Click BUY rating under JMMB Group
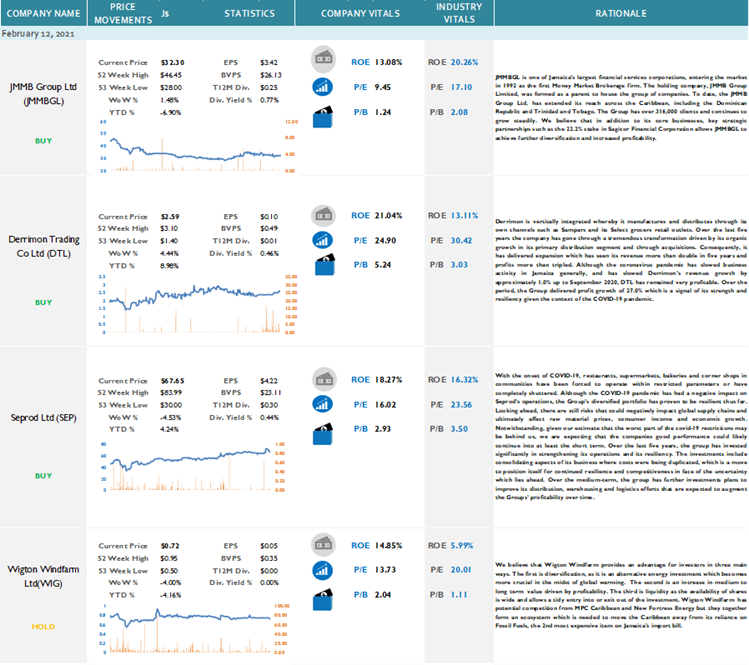The width and height of the screenshot is (749, 665). point(43,140)
